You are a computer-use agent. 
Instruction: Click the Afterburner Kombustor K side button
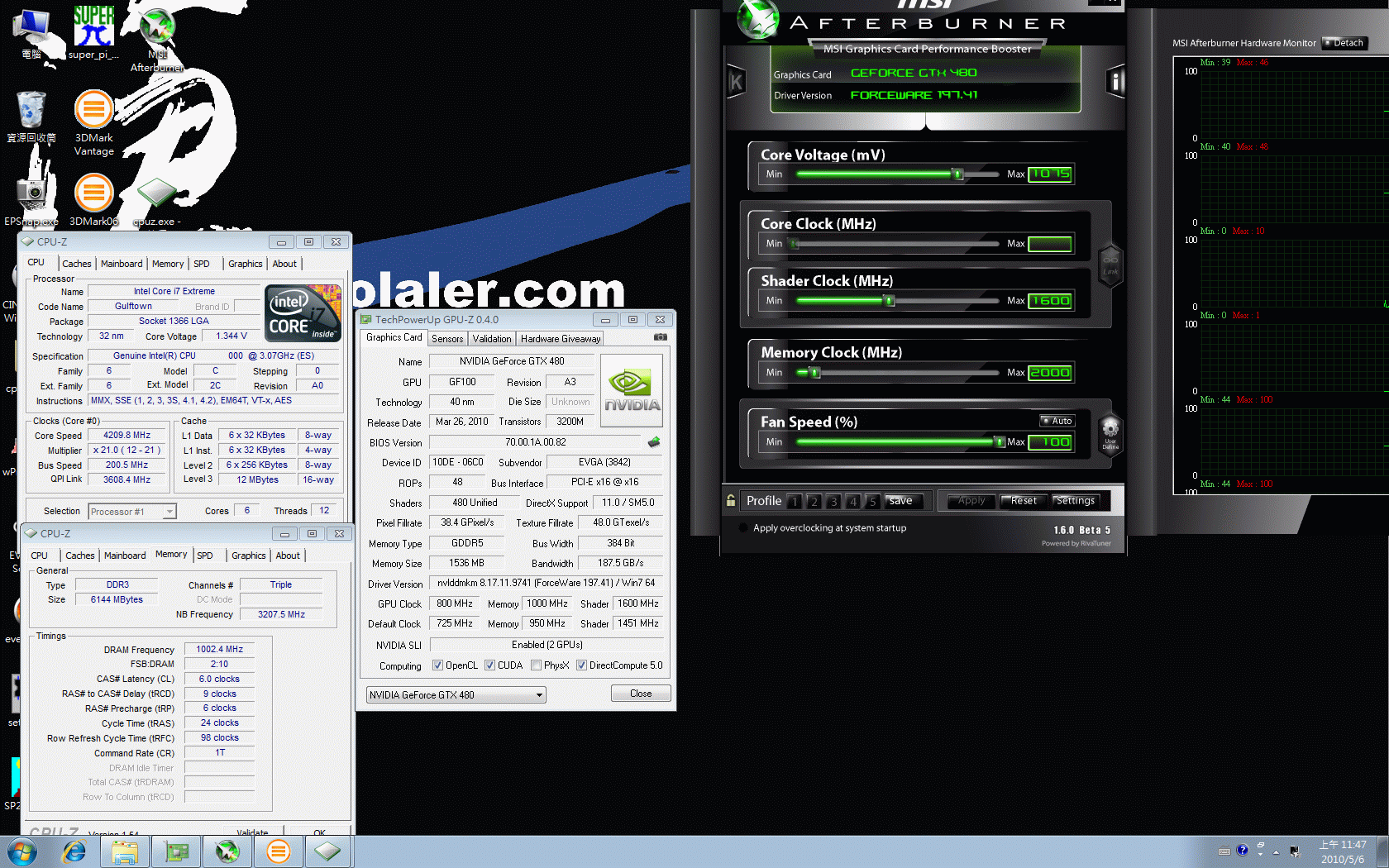(736, 81)
